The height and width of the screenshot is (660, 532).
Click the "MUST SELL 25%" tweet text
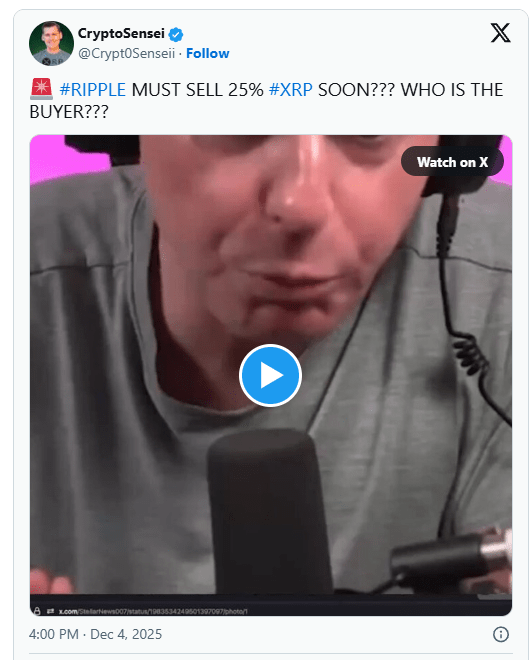[197, 90]
